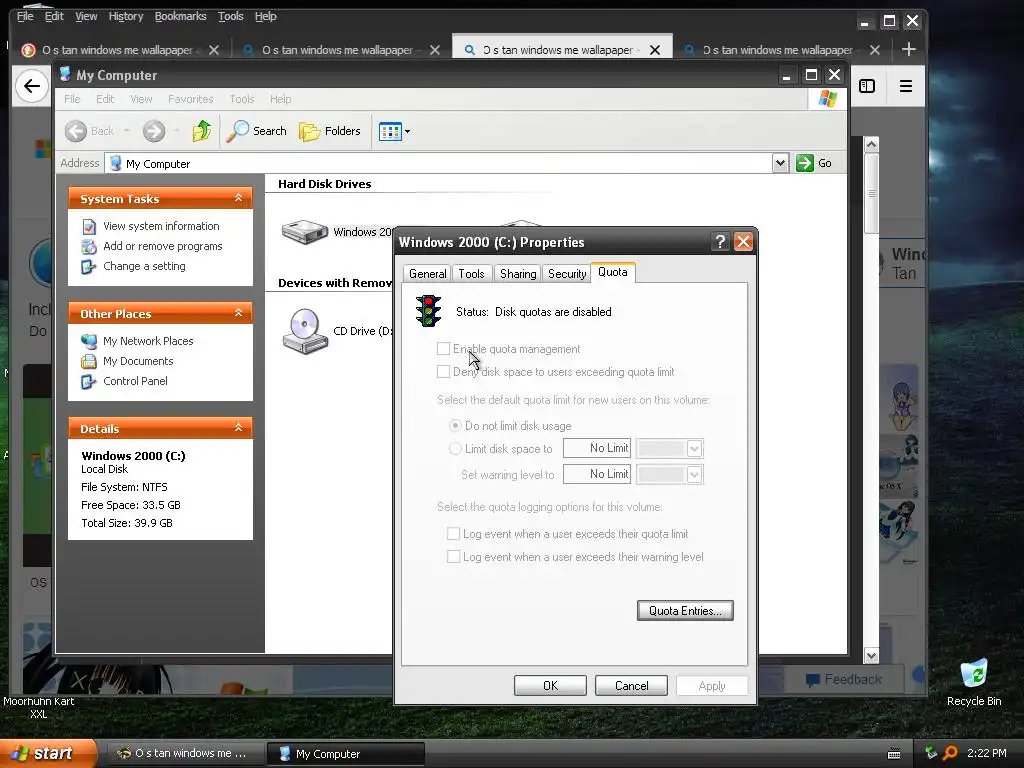1024x768 pixels.
Task: Switch to the Sharing tab
Action: click(x=518, y=274)
